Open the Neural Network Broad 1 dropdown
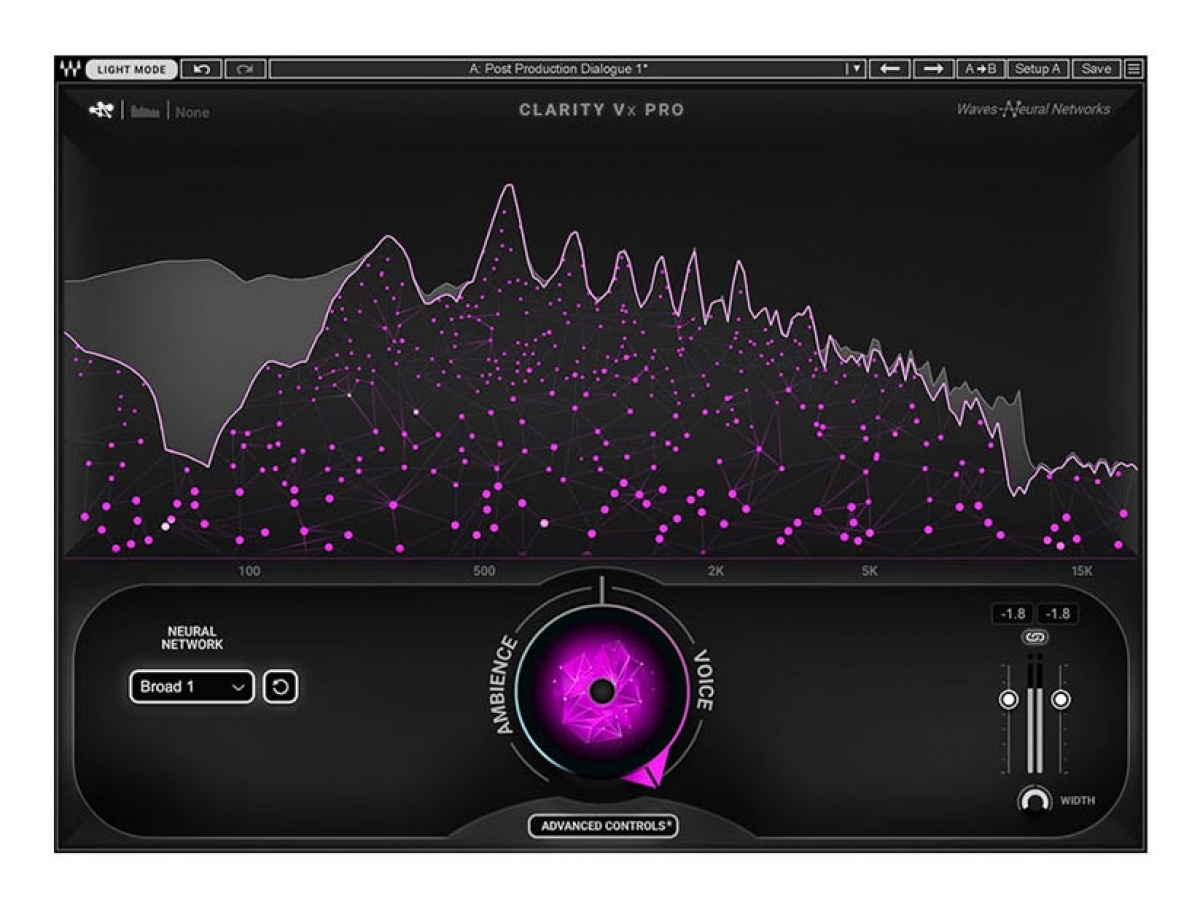This screenshot has height=904, width=1200. pos(191,687)
